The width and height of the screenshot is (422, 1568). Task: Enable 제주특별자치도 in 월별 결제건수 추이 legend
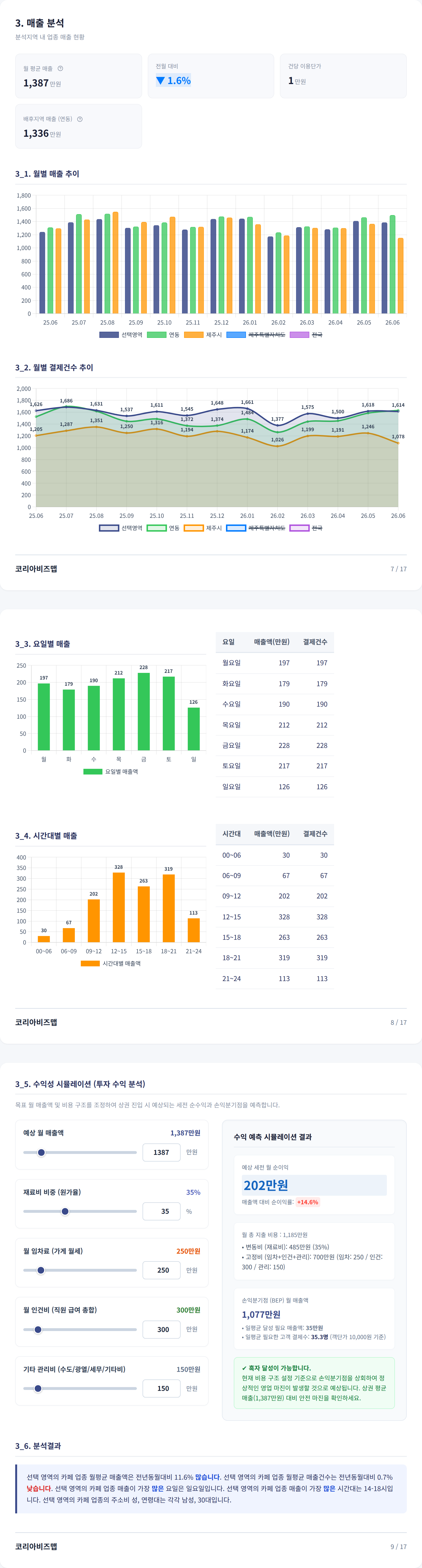click(256, 528)
